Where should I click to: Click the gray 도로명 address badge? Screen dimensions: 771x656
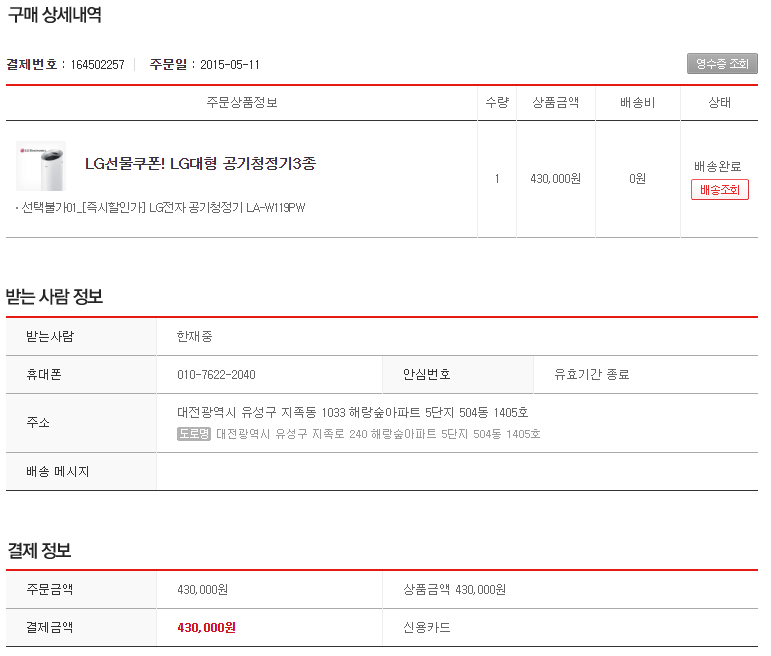point(194,434)
